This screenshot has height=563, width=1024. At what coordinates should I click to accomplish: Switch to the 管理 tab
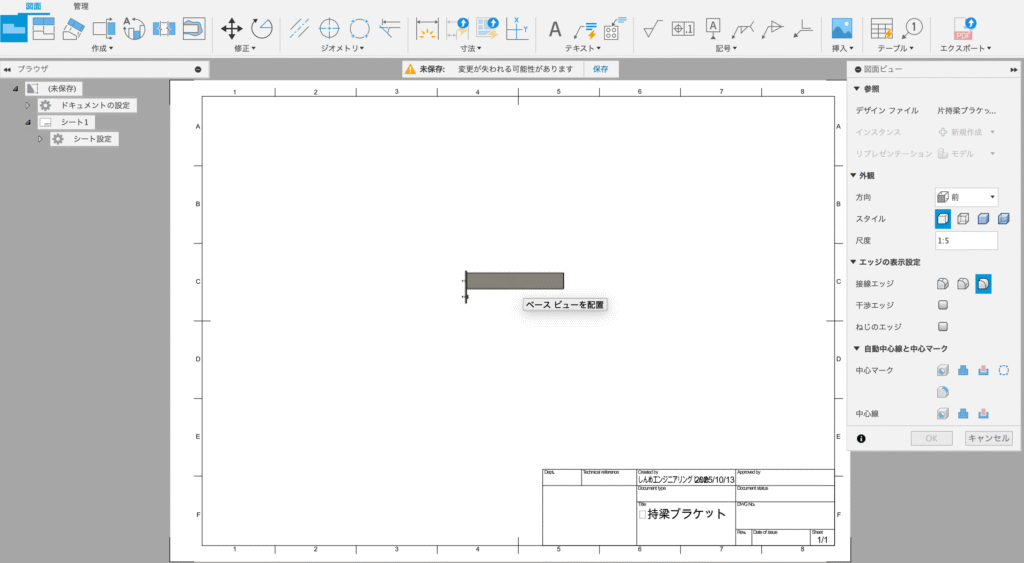pyautogui.click(x=81, y=7)
